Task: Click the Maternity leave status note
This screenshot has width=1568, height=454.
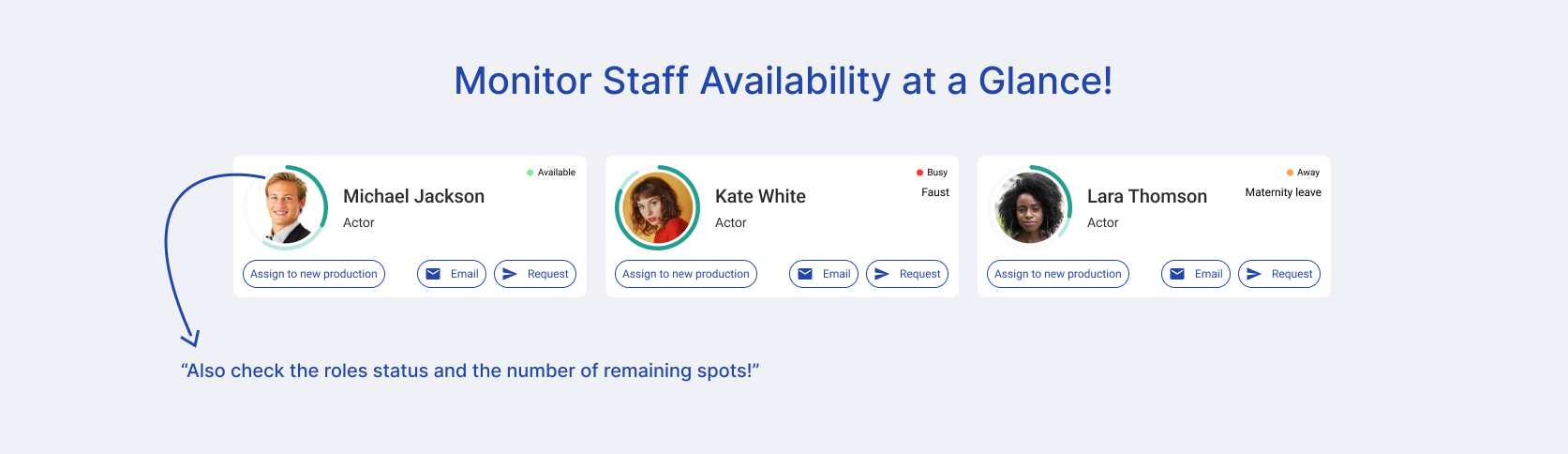Action: [x=1283, y=192]
